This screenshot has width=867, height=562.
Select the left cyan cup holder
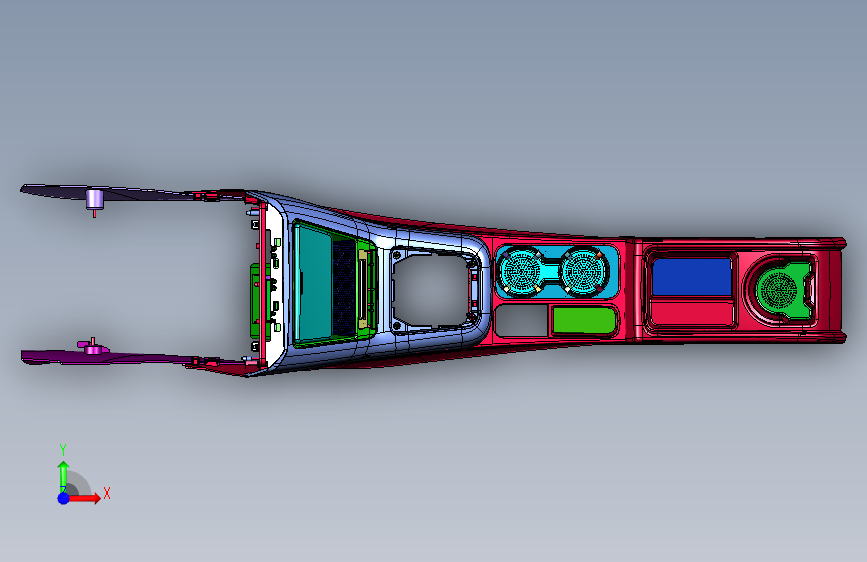pyautogui.click(x=521, y=272)
